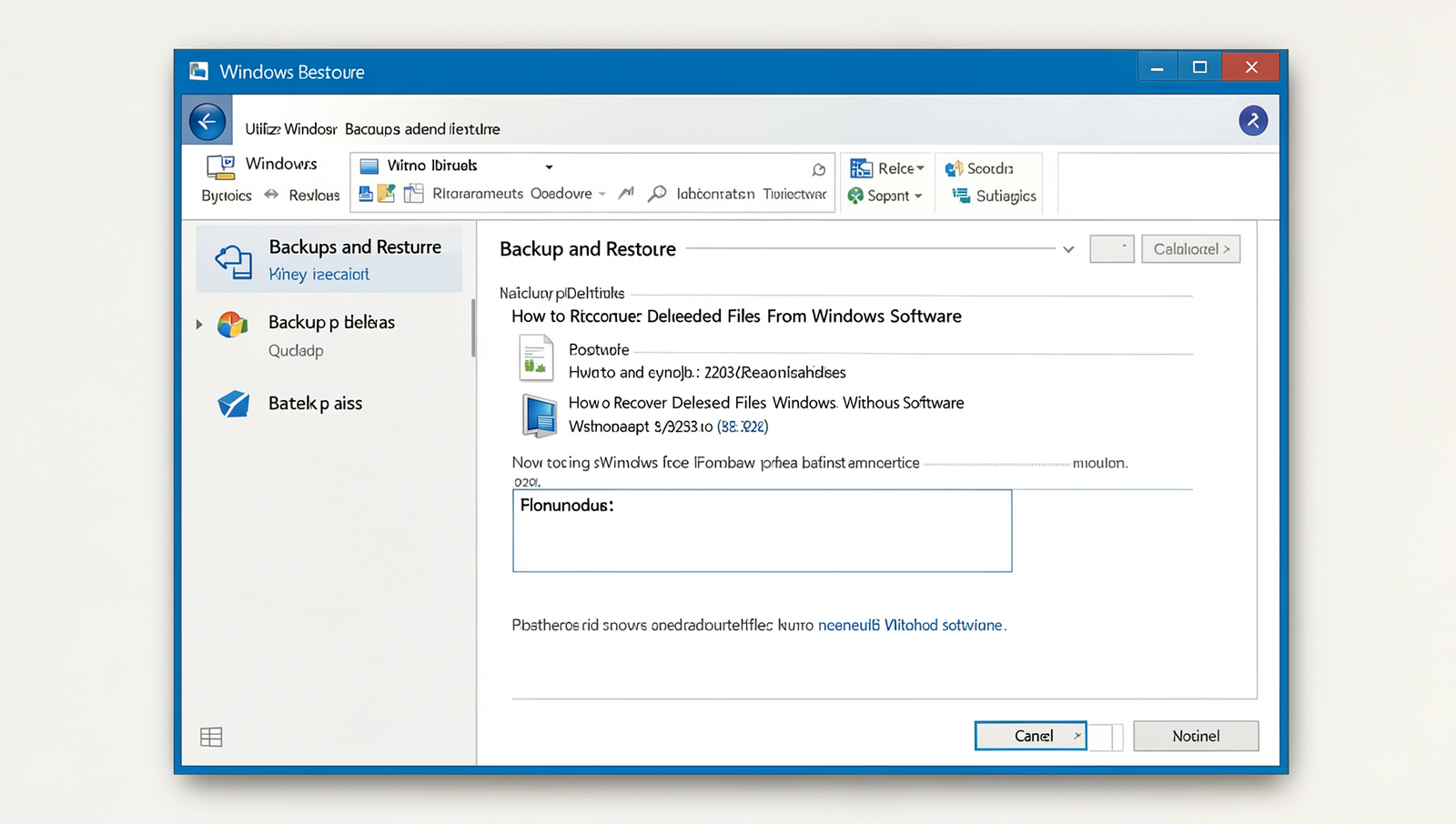1456x824 pixels.
Task: Click the Canel button
Action: pos(1030,736)
